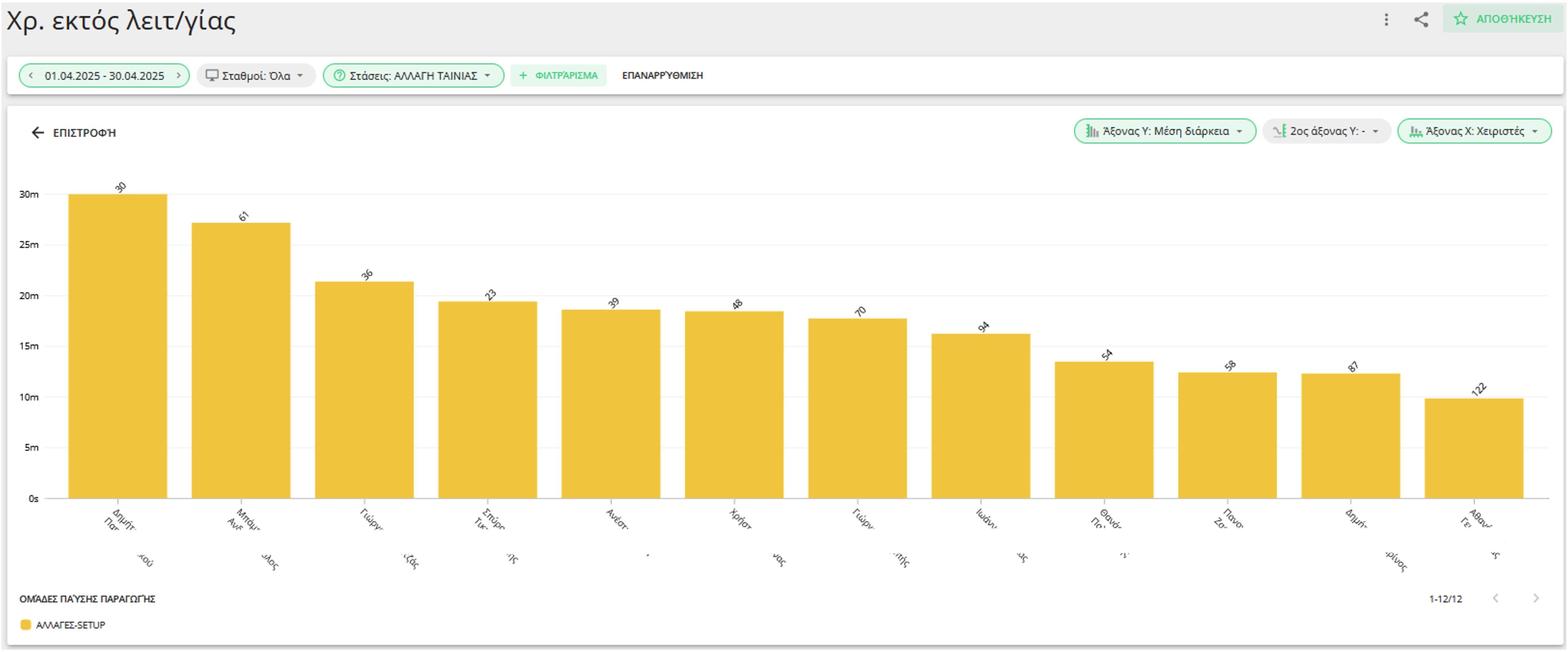Screen dimensions: 1568x652
Task: Click the right chevron of the date range selector
Action: [x=178, y=76]
